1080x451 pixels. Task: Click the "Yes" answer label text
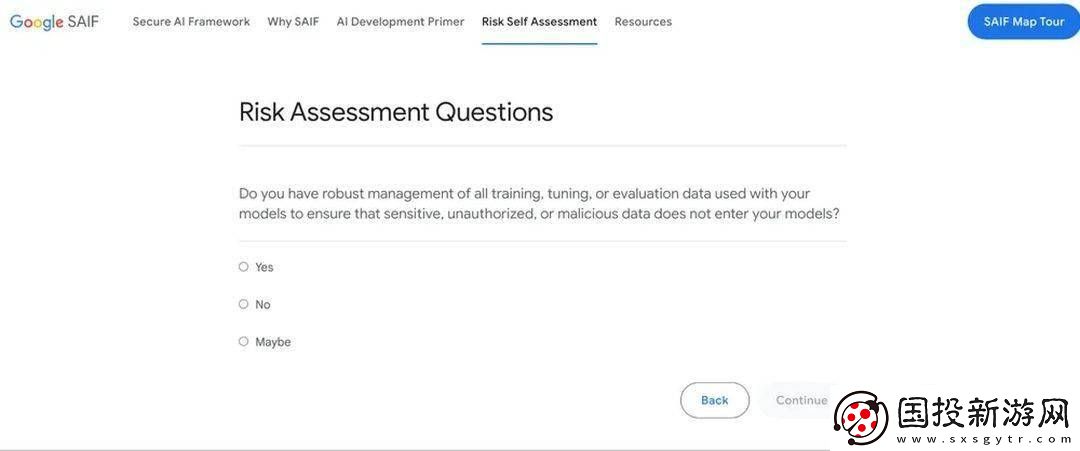click(264, 267)
